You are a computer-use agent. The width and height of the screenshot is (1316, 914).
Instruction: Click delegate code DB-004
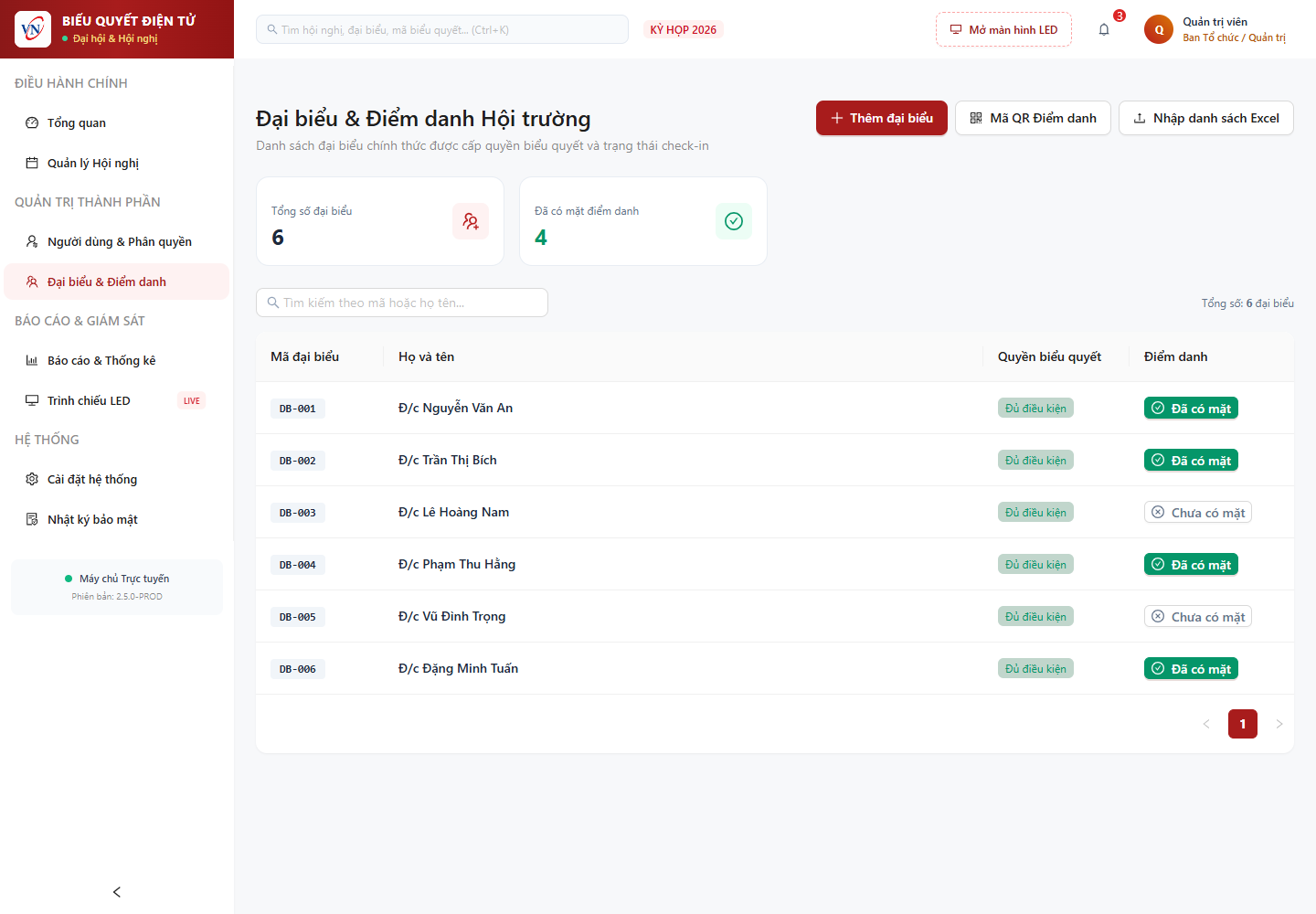298,565
